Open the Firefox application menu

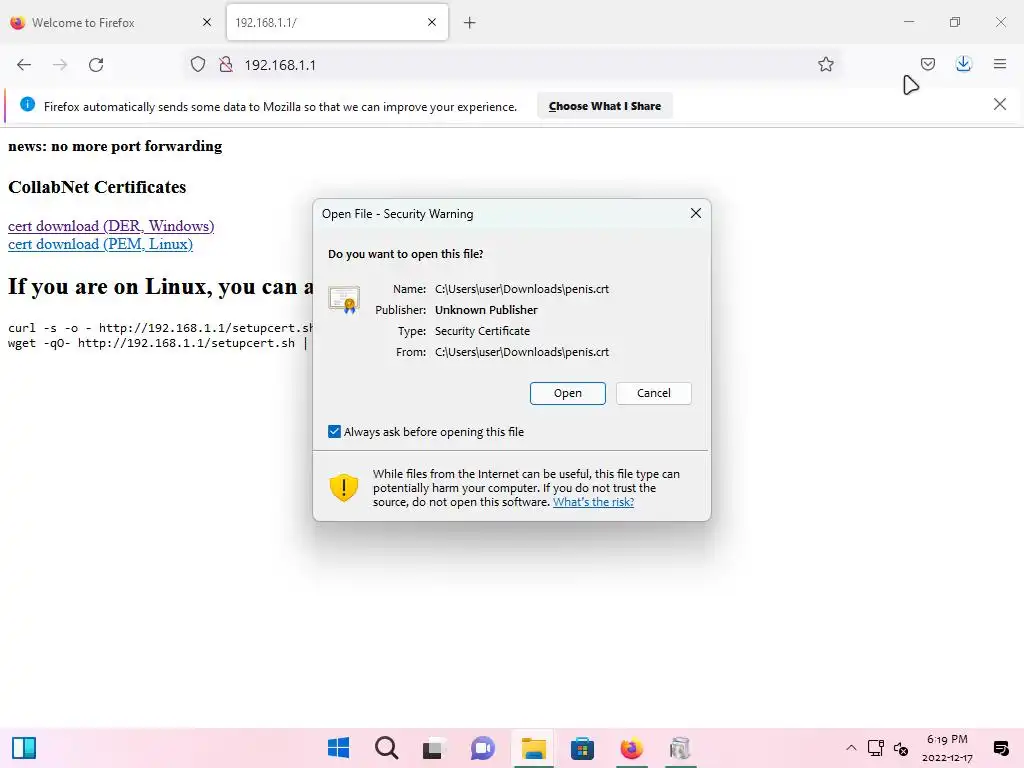[x=999, y=64]
